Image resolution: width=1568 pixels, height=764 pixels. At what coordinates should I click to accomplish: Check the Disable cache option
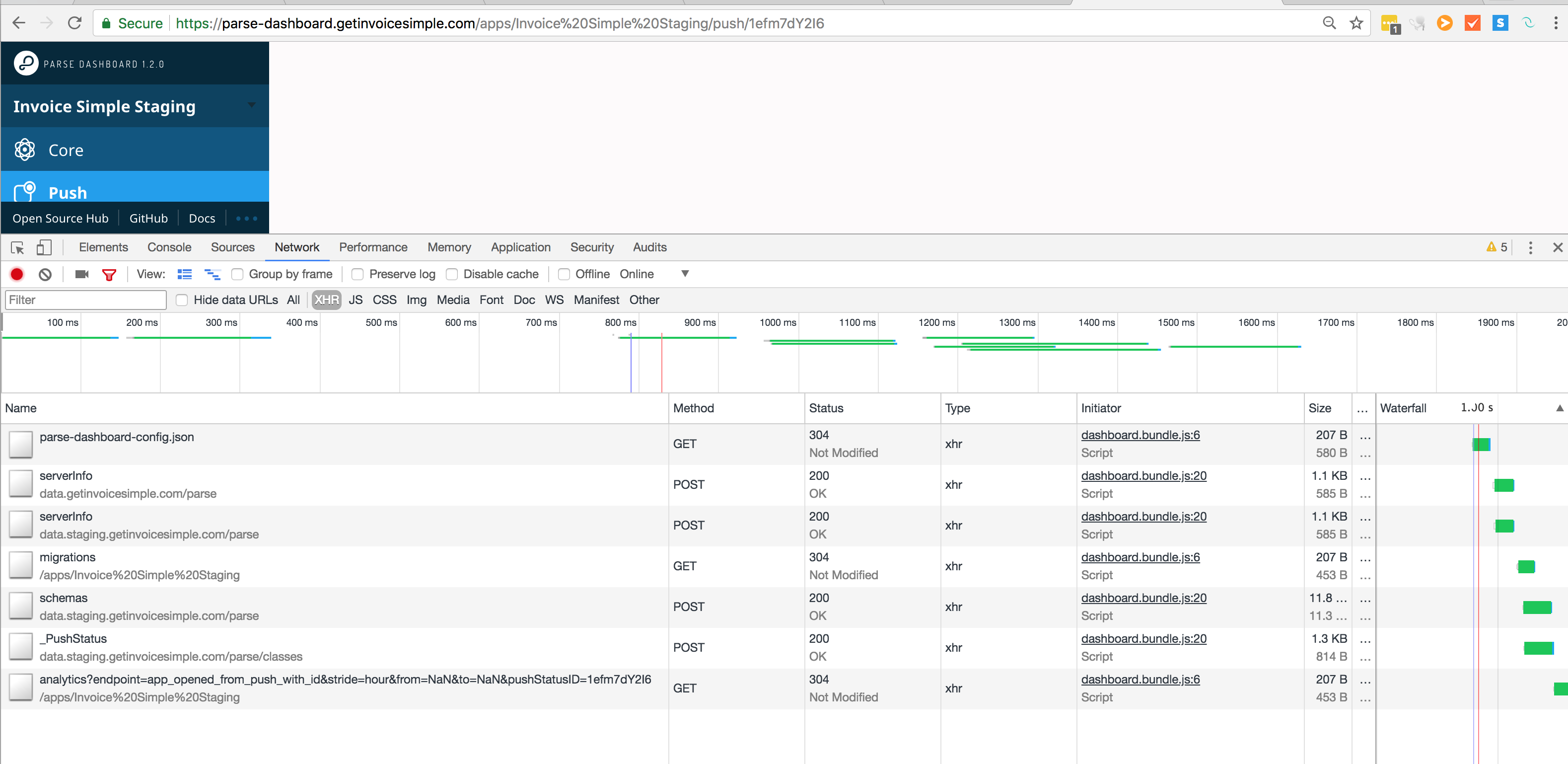tap(452, 274)
